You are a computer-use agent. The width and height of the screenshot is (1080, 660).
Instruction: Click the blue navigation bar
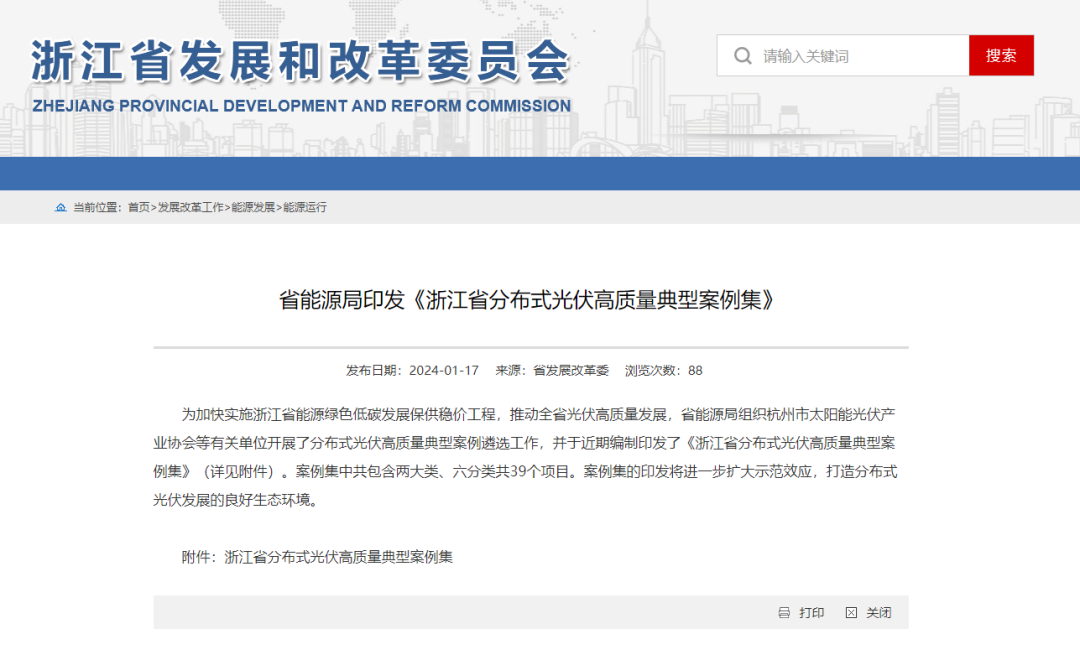(540, 173)
